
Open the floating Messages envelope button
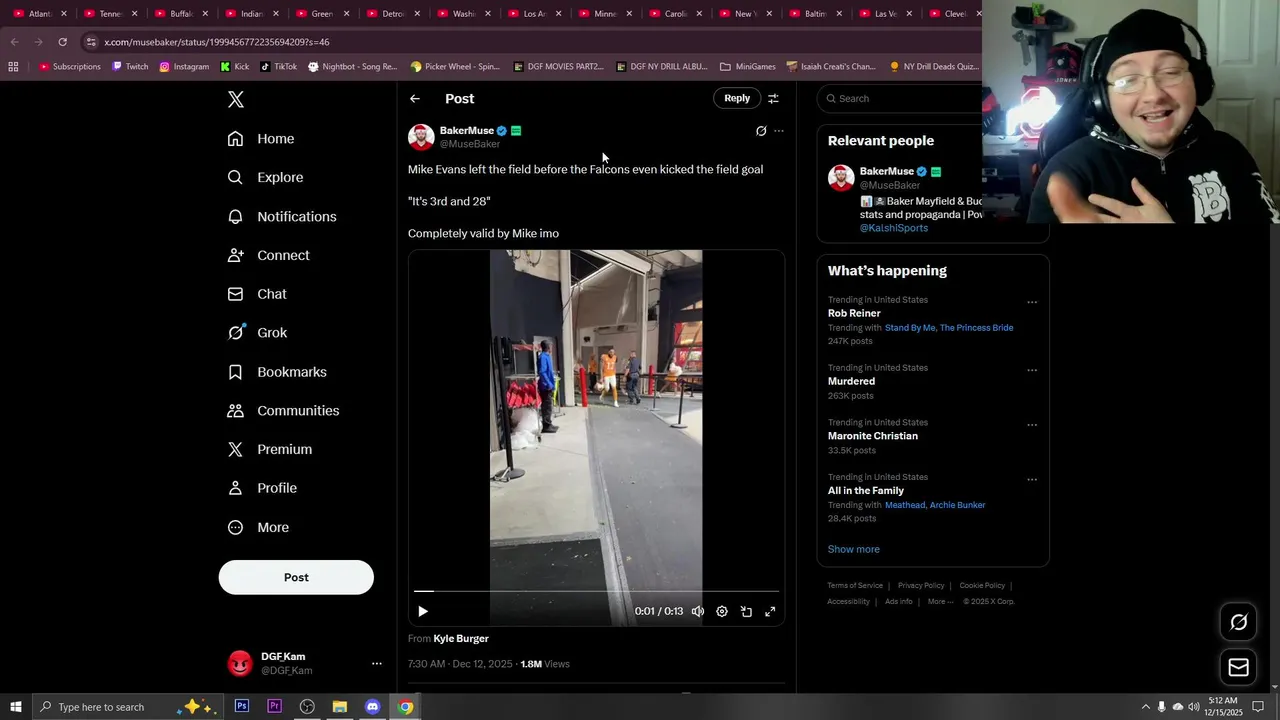point(1238,667)
